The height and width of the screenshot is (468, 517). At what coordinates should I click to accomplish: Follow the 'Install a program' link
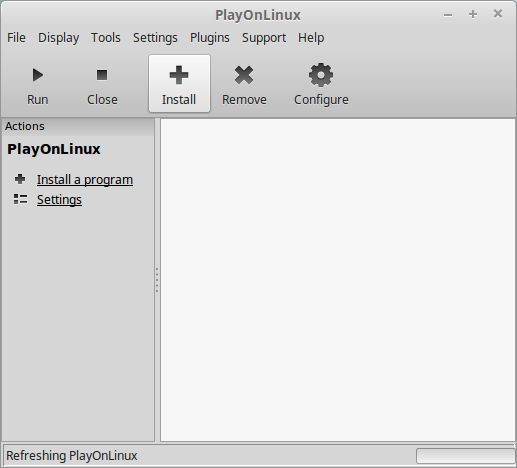[x=85, y=180]
